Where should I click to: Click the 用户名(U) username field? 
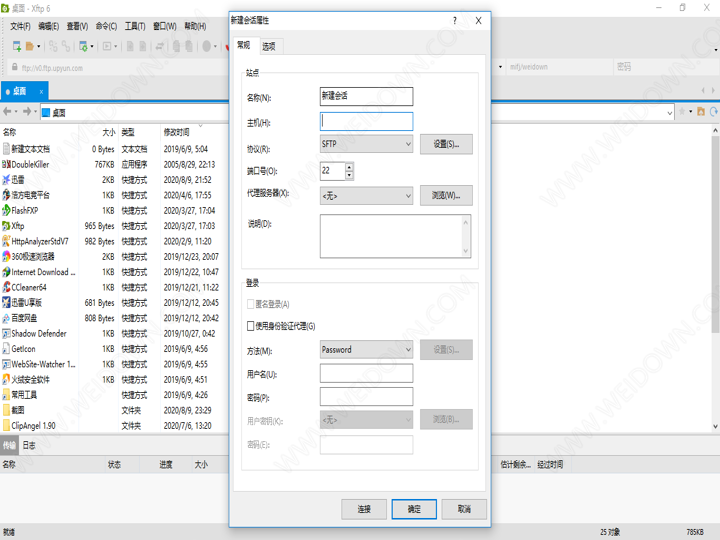(x=366, y=373)
